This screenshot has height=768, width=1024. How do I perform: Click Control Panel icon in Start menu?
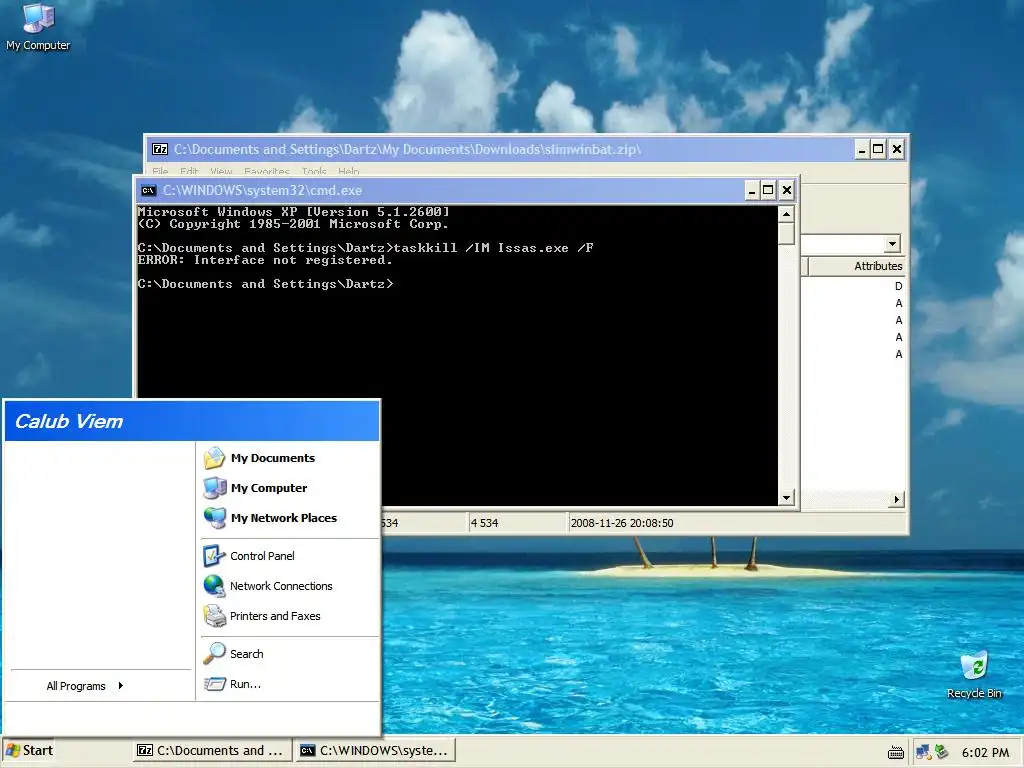point(214,556)
